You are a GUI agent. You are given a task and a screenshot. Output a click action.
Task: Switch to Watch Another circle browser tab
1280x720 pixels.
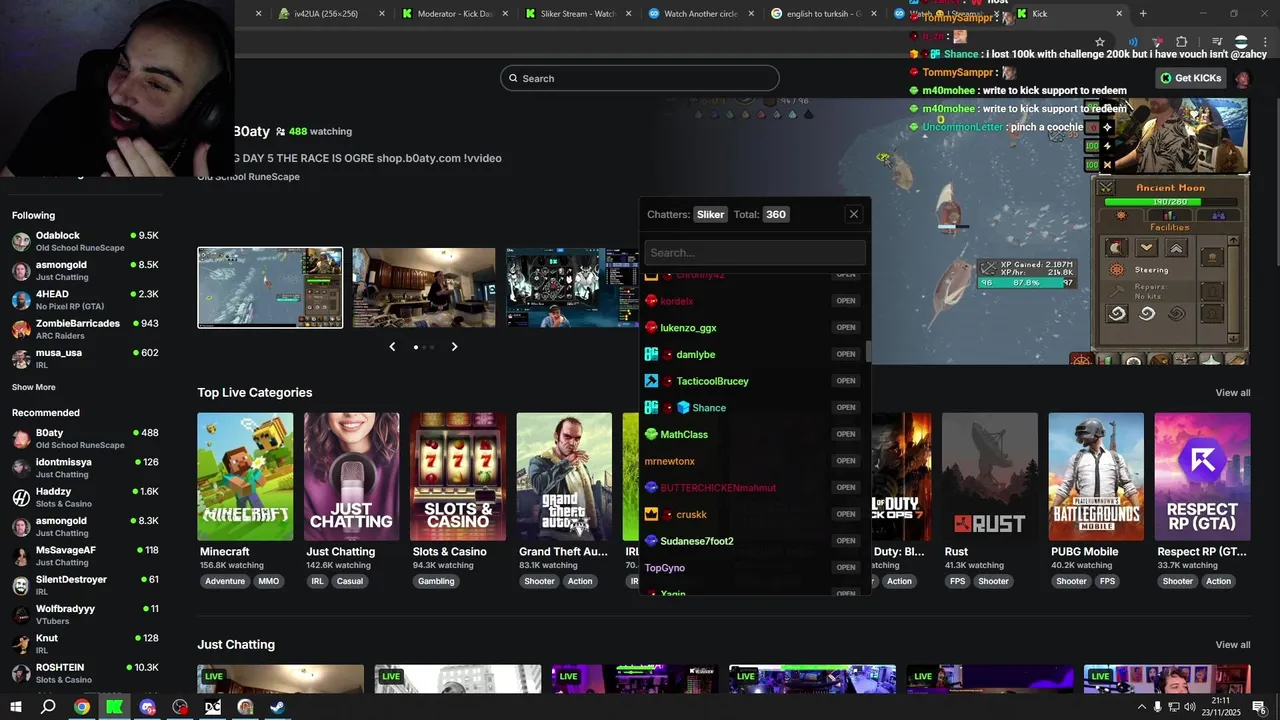point(701,14)
